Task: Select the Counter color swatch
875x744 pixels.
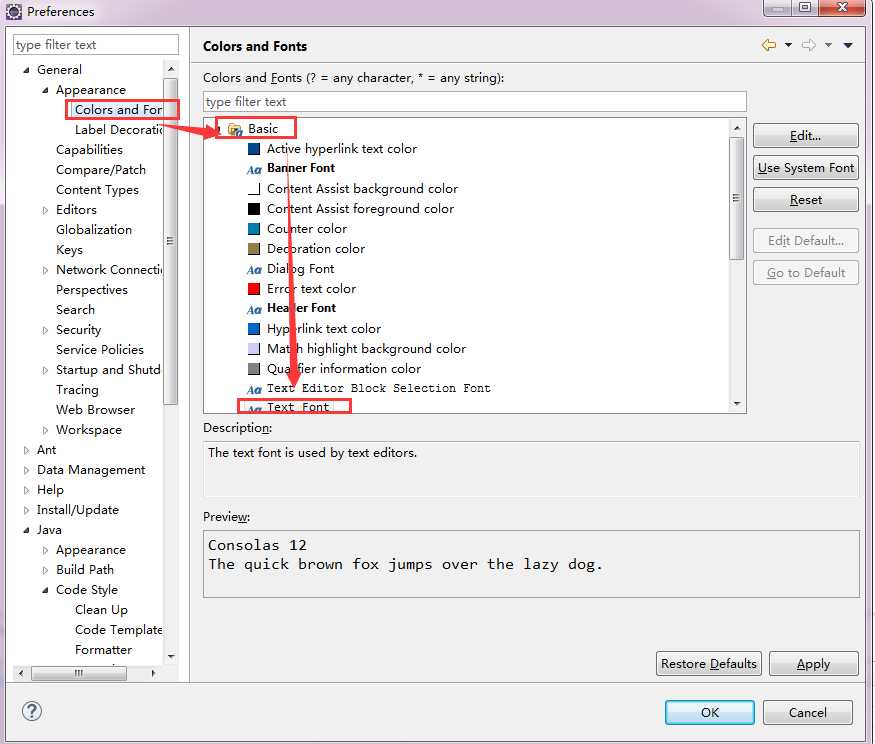Action: coord(254,229)
